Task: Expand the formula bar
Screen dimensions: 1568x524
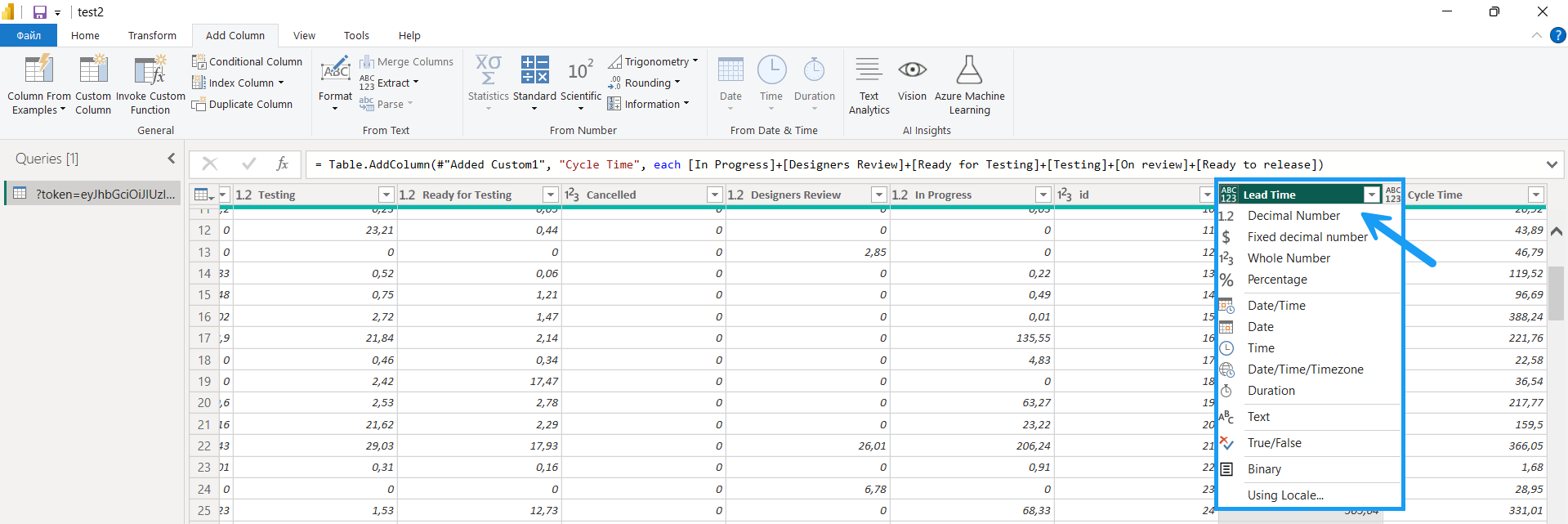Action: click(x=1552, y=164)
